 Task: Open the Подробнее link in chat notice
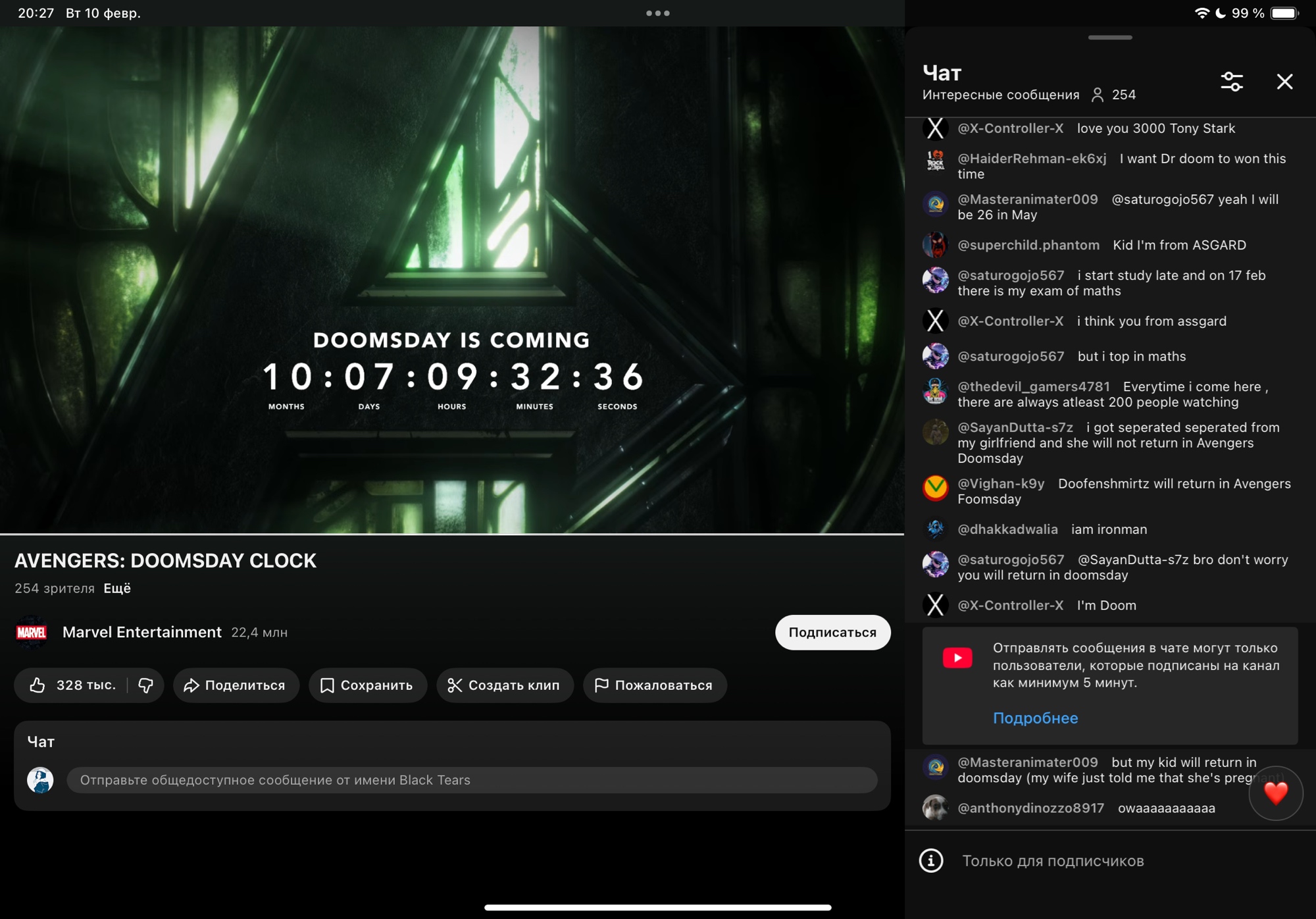[1035, 718]
